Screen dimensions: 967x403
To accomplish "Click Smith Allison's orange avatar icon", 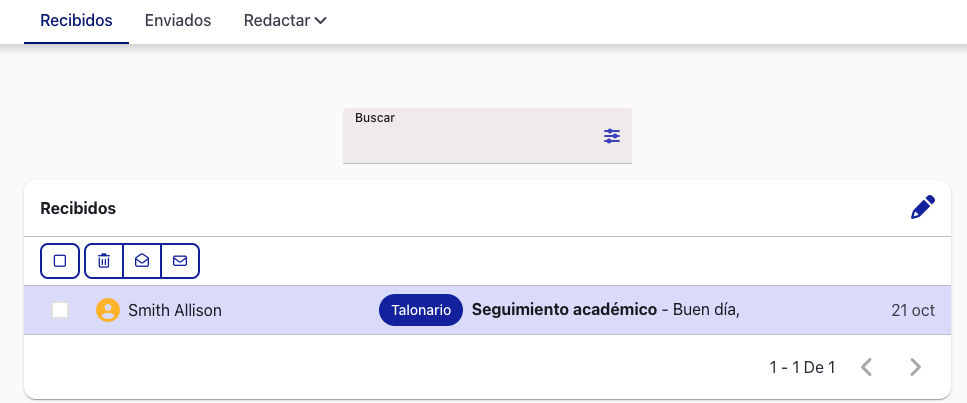I will (107, 311).
